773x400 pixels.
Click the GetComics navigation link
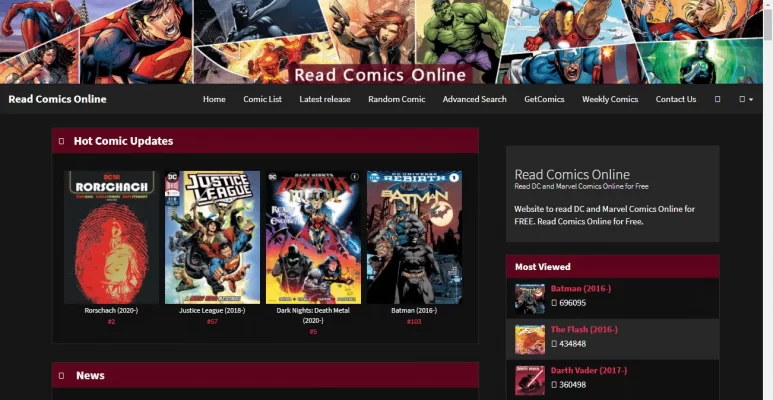[544, 99]
